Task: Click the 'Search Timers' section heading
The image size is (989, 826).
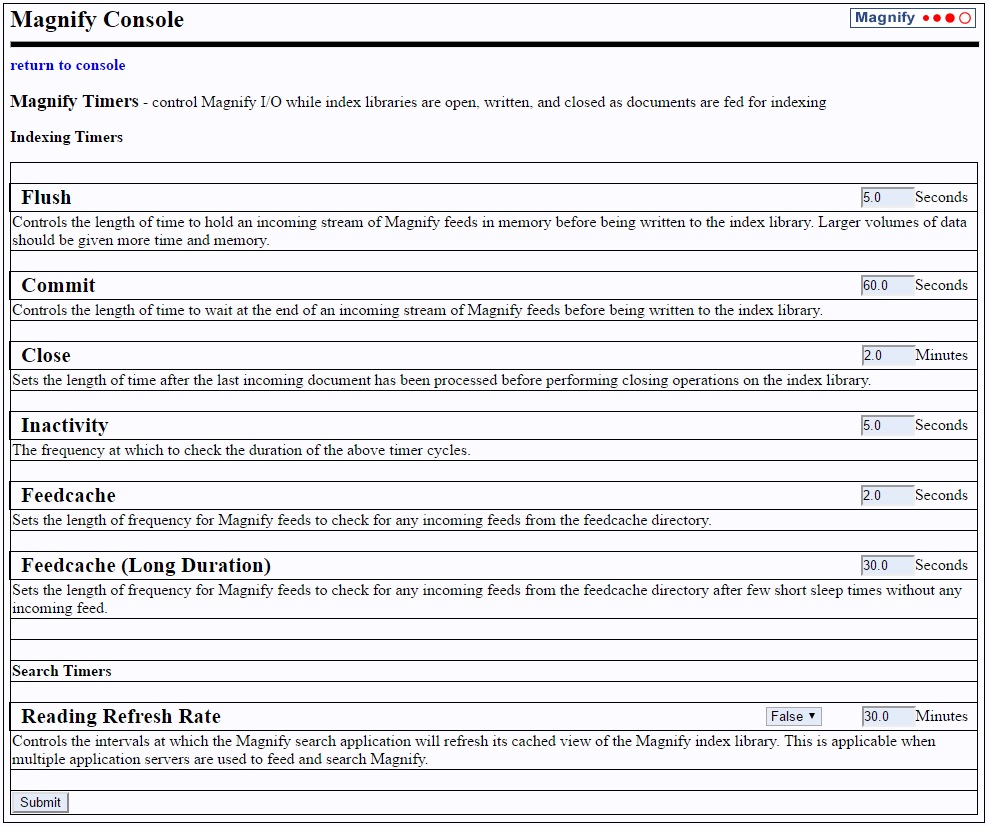Action: point(62,671)
